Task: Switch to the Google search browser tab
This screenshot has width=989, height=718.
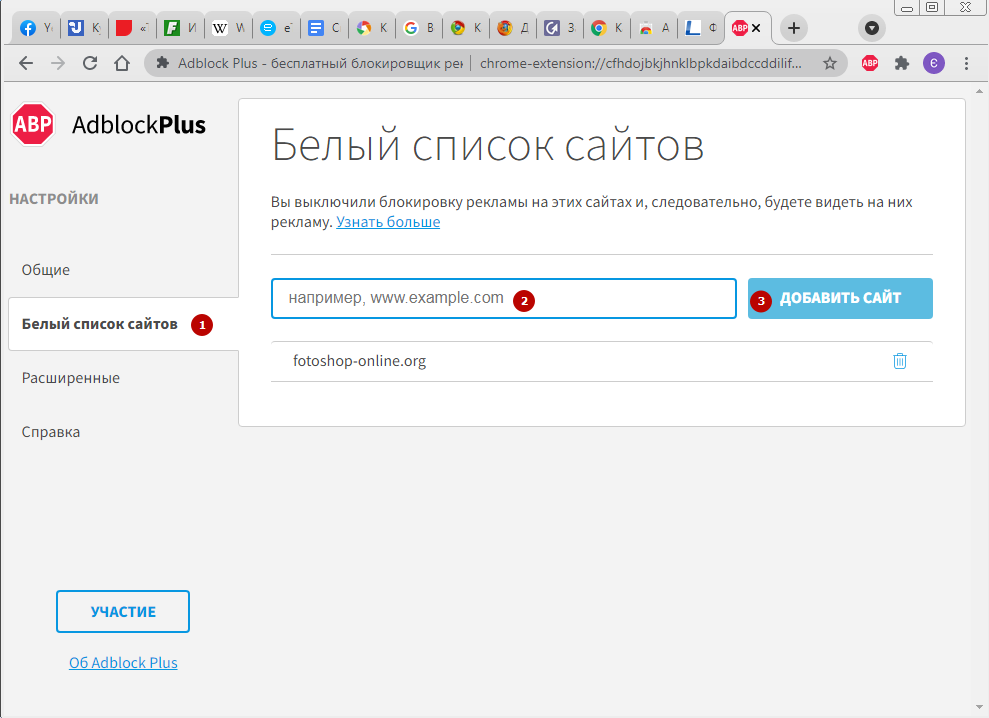Action: pyautogui.click(x=419, y=28)
